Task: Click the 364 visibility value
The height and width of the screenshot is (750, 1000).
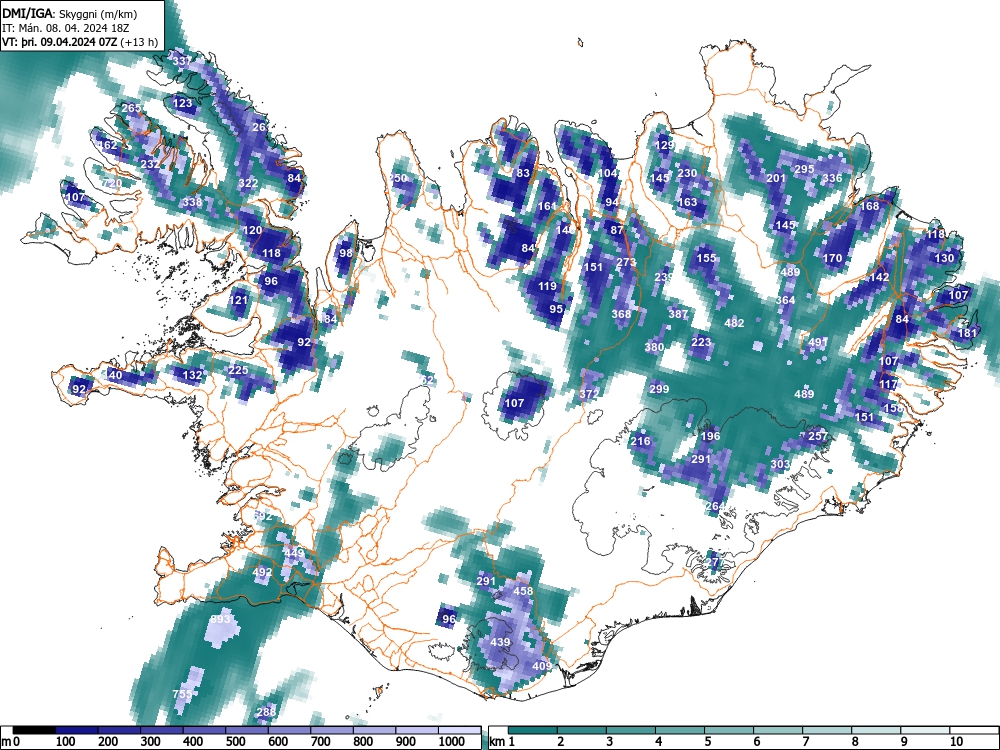Action: point(786,300)
